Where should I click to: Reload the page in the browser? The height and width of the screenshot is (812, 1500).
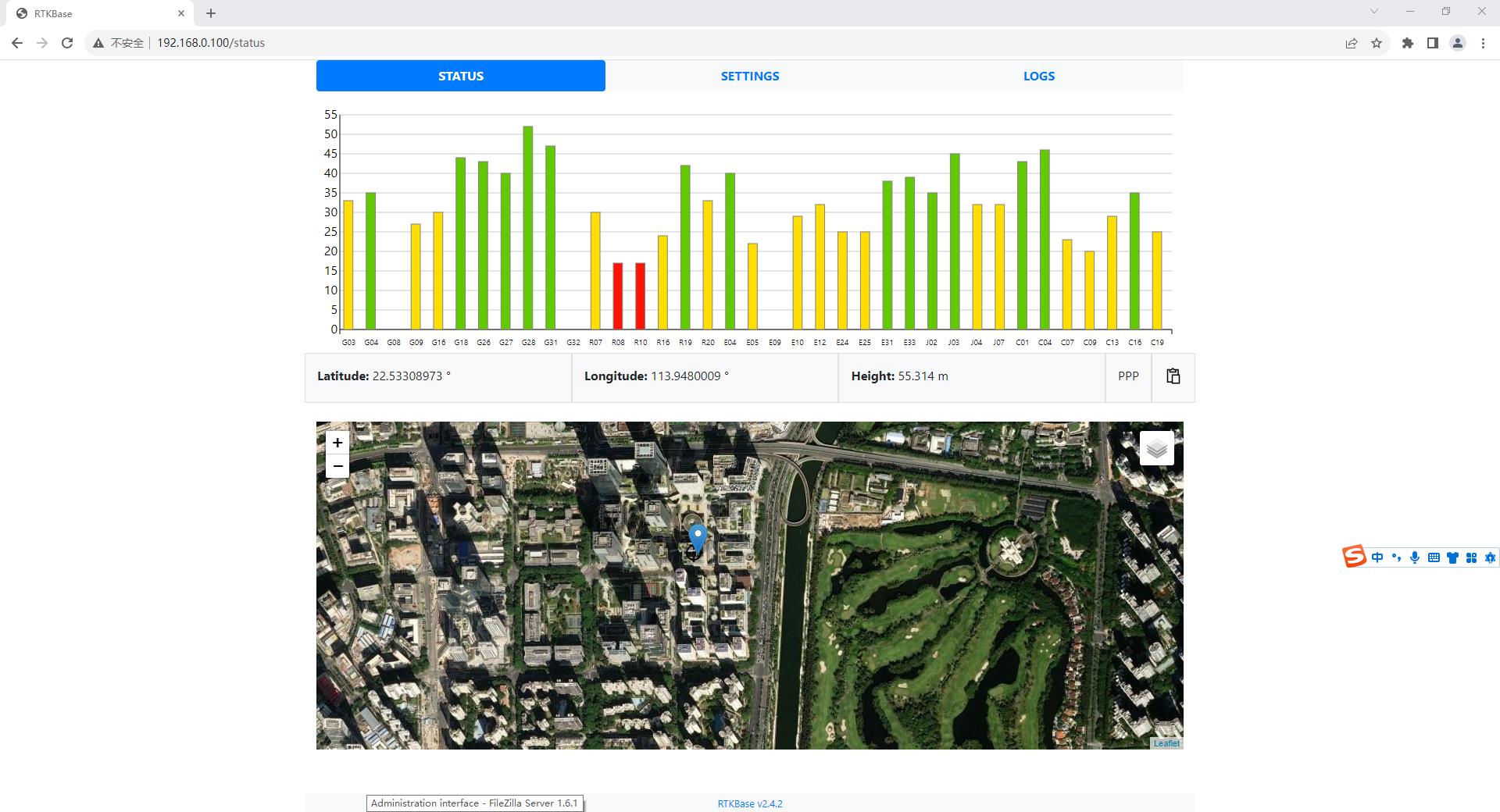coord(67,43)
